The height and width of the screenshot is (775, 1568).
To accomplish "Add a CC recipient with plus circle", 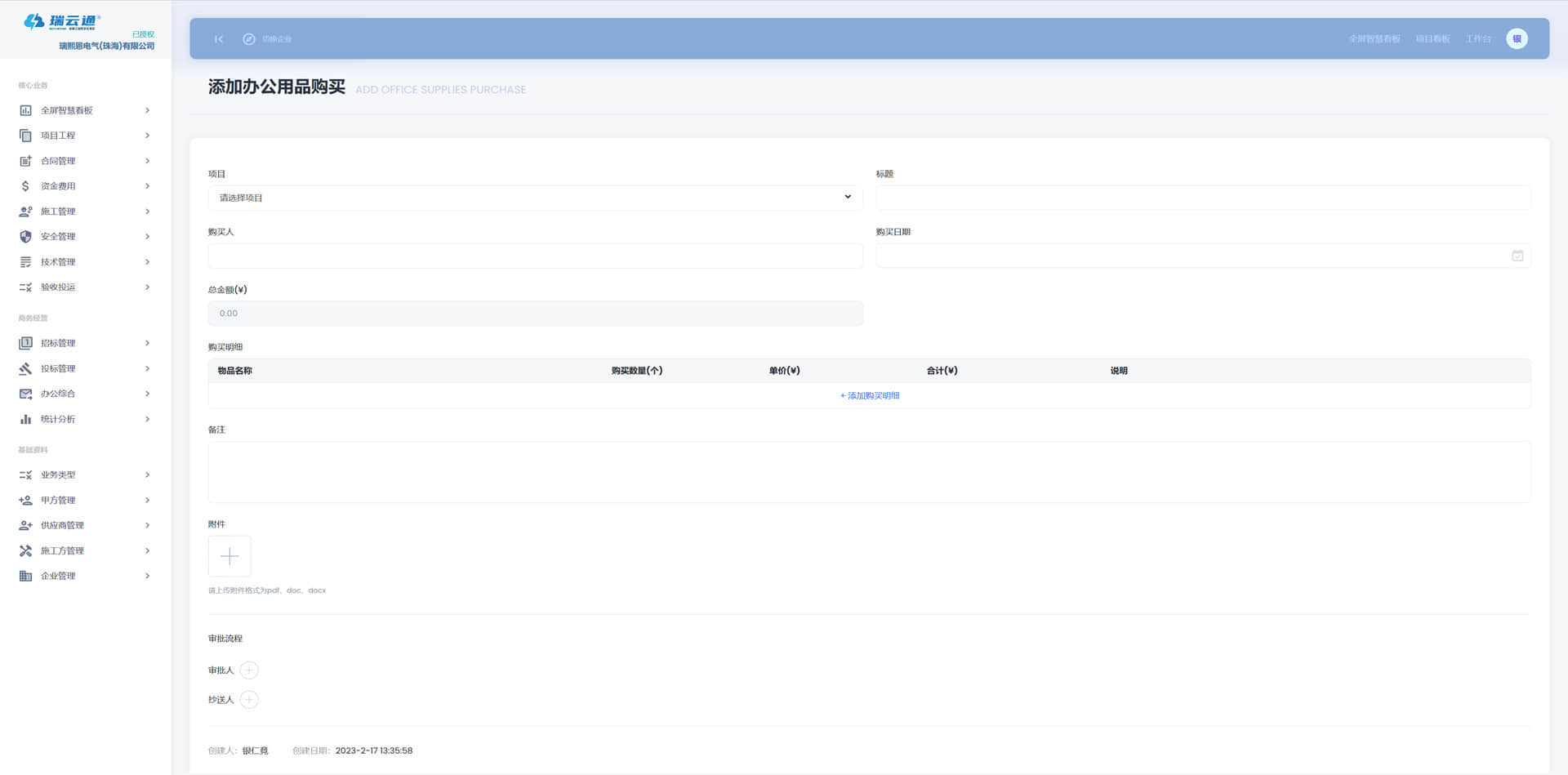I will click(x=249, y=700).
